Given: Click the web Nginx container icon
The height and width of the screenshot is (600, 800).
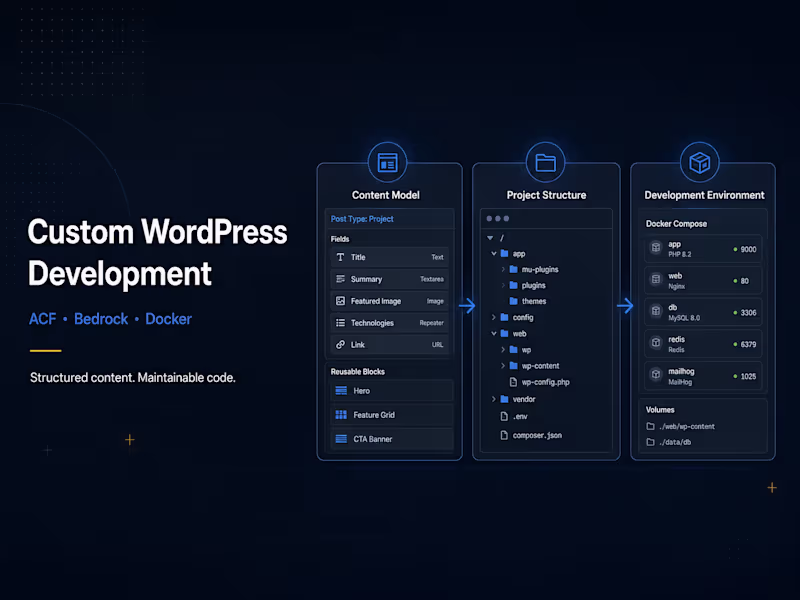Looking at the screenshot, I should pyautogui.click(x=656, y=280).
